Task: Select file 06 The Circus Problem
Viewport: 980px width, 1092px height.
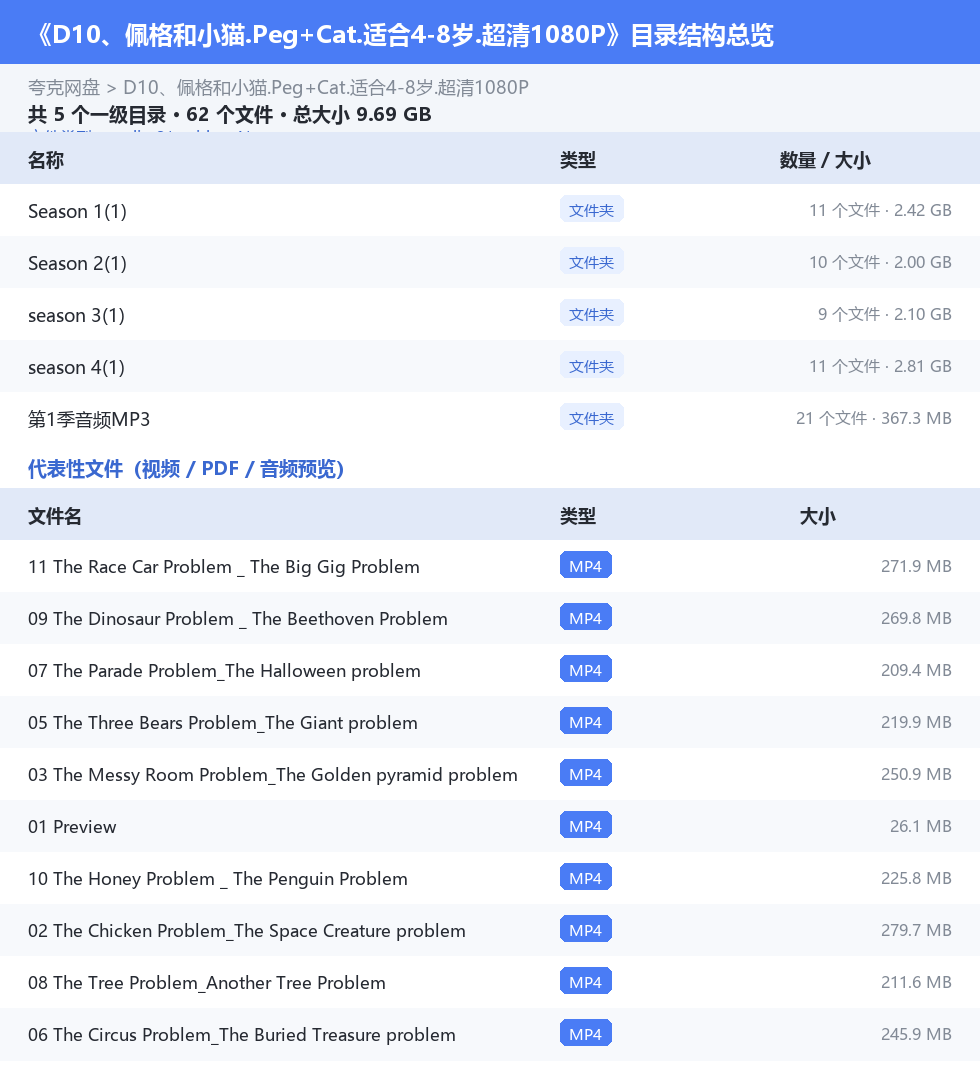Action: (x=242, y=1035)
